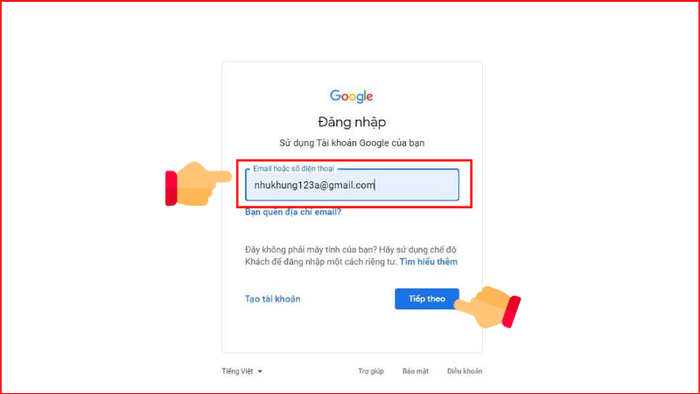
Task: Click the word Khách in guest note
Action: pyautogui.click(x=256, y=262)
